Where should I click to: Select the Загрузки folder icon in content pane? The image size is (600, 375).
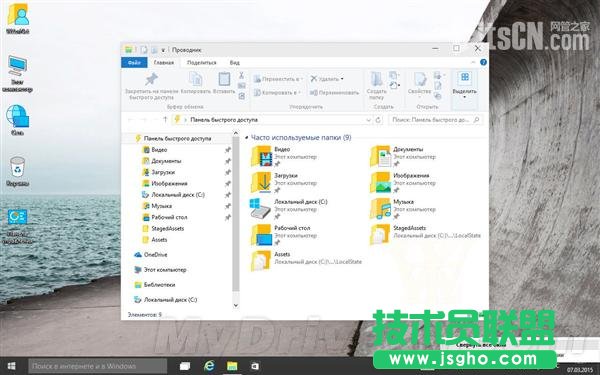[x=261, y=183]
